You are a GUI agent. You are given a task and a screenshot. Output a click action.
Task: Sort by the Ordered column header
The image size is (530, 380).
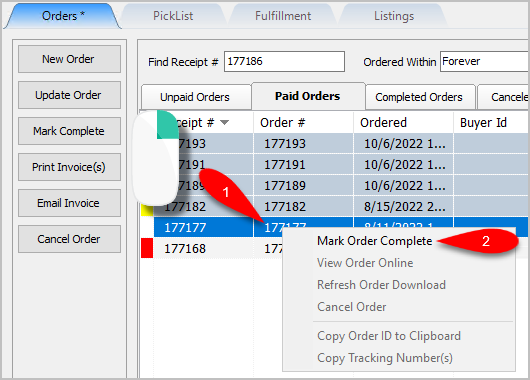pyautogui.click(x=403, y=122)
